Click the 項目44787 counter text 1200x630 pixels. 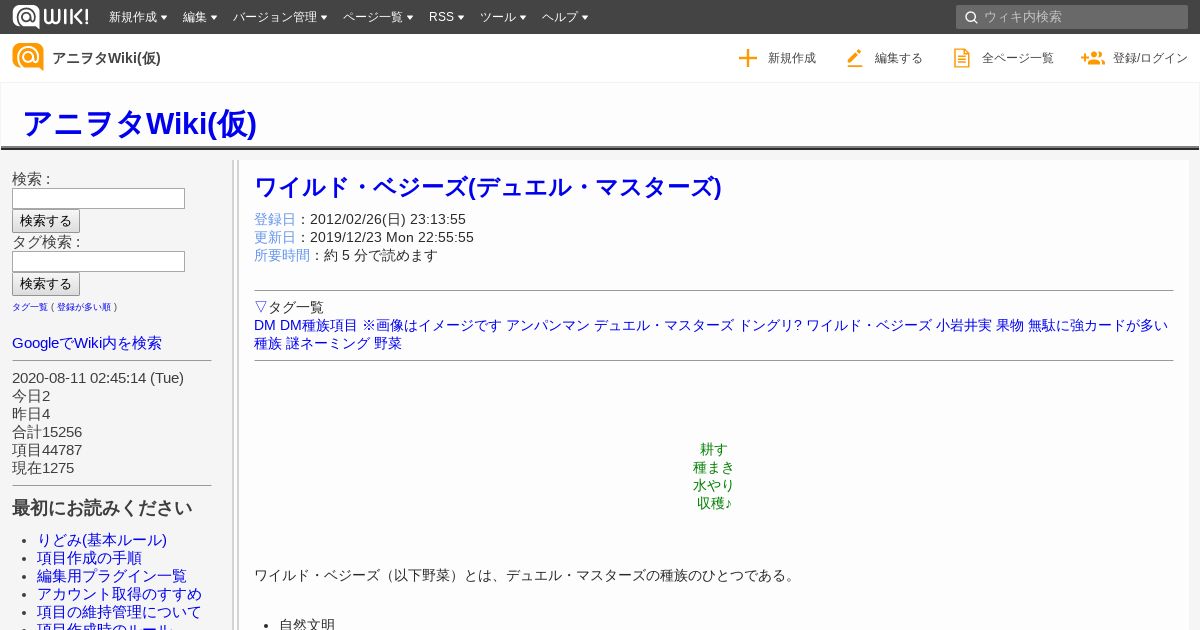(x=47, y=450)
